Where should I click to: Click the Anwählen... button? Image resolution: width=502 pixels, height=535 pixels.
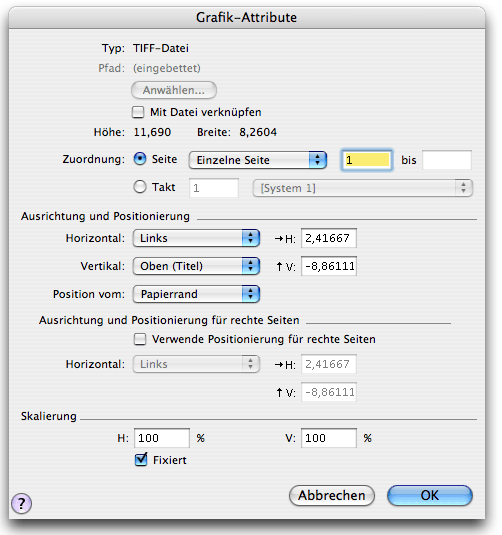click(174, 90)
